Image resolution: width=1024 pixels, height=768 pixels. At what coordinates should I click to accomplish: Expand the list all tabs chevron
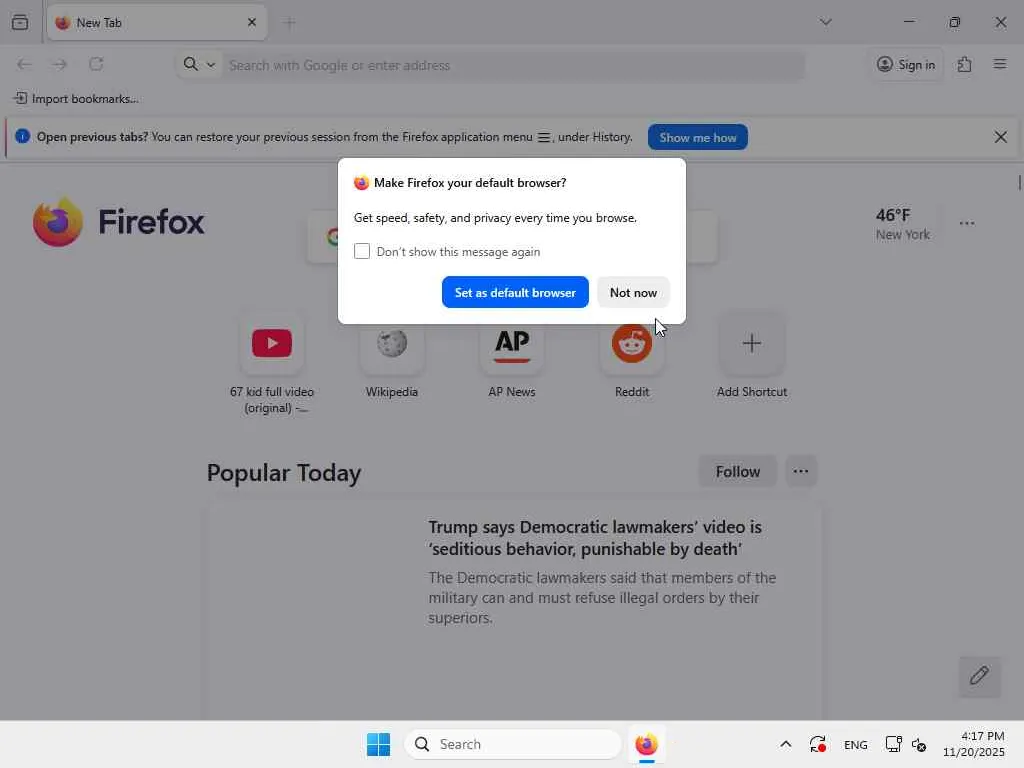pos(825,22)
